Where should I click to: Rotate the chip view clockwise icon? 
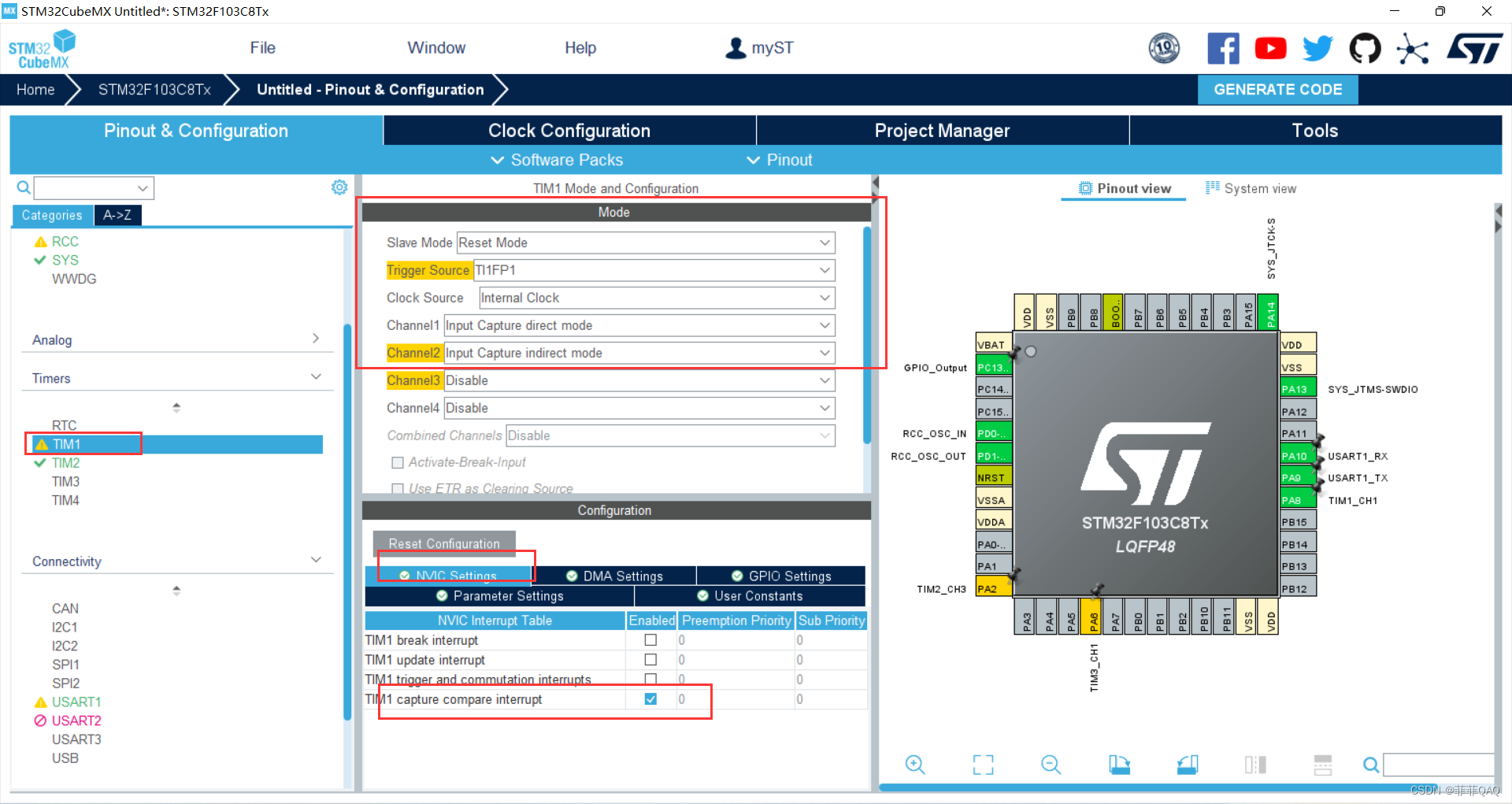1119,764
